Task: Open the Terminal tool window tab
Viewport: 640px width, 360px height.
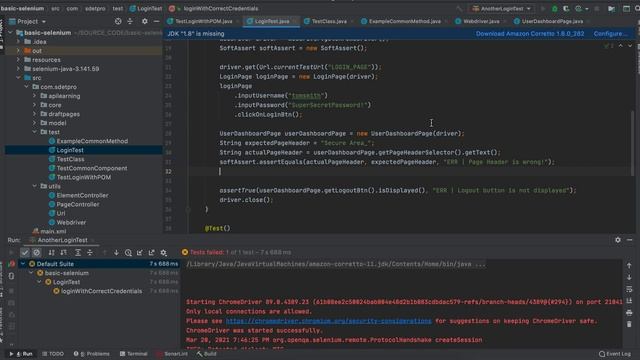Action: [133, 354]
